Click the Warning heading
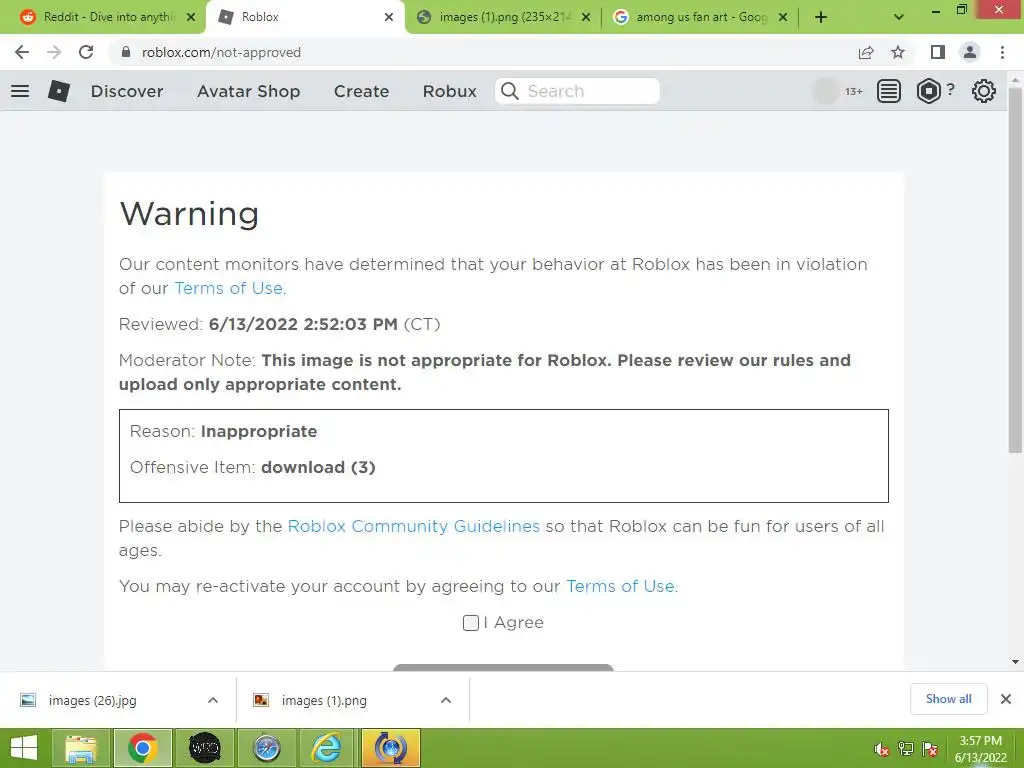This screenshot has width=1024, height=768. click(189, 214)
